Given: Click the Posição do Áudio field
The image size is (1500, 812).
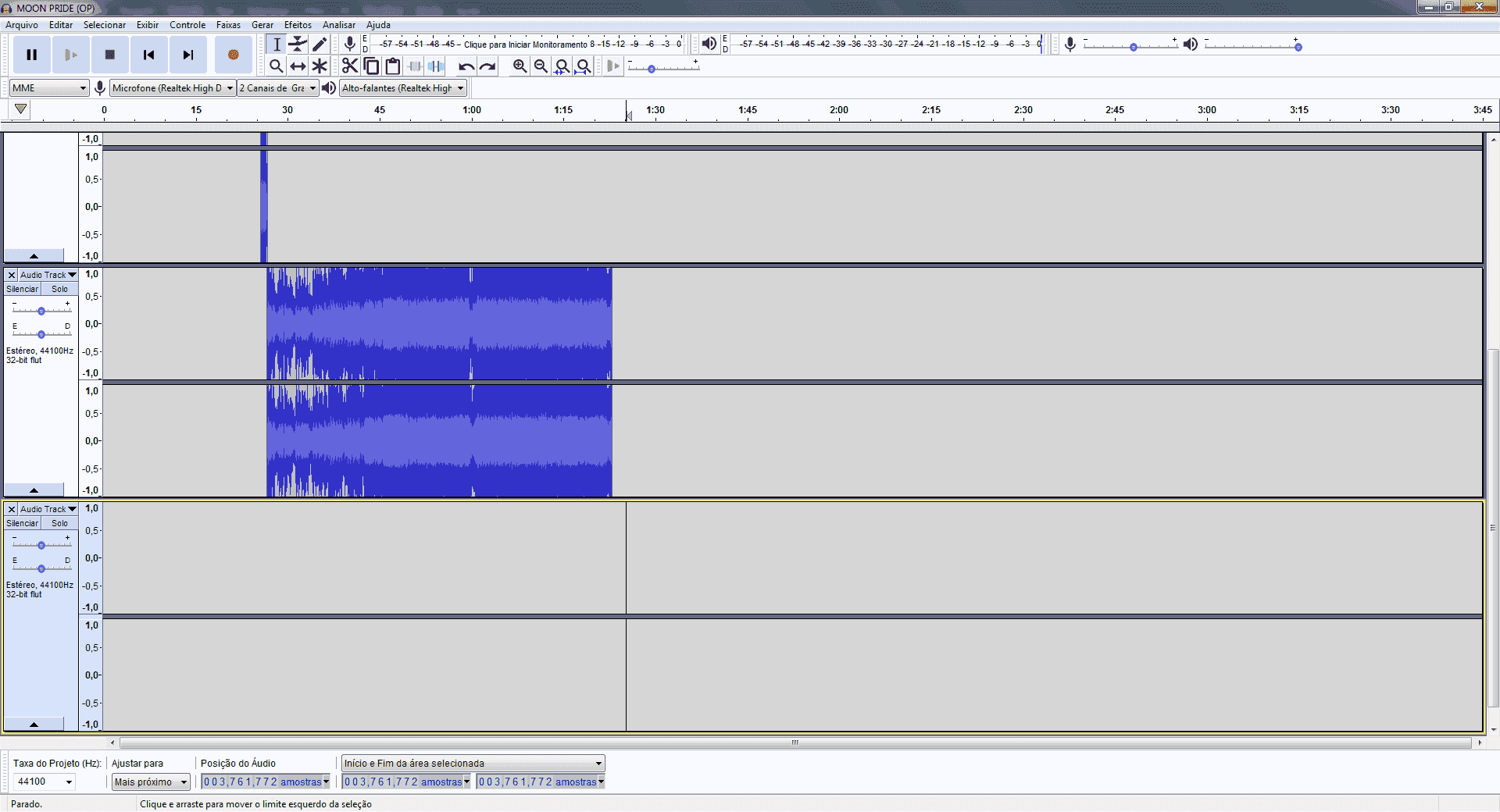Looking at the screenshot, I should pyautogui.click(x=266, y=782).
